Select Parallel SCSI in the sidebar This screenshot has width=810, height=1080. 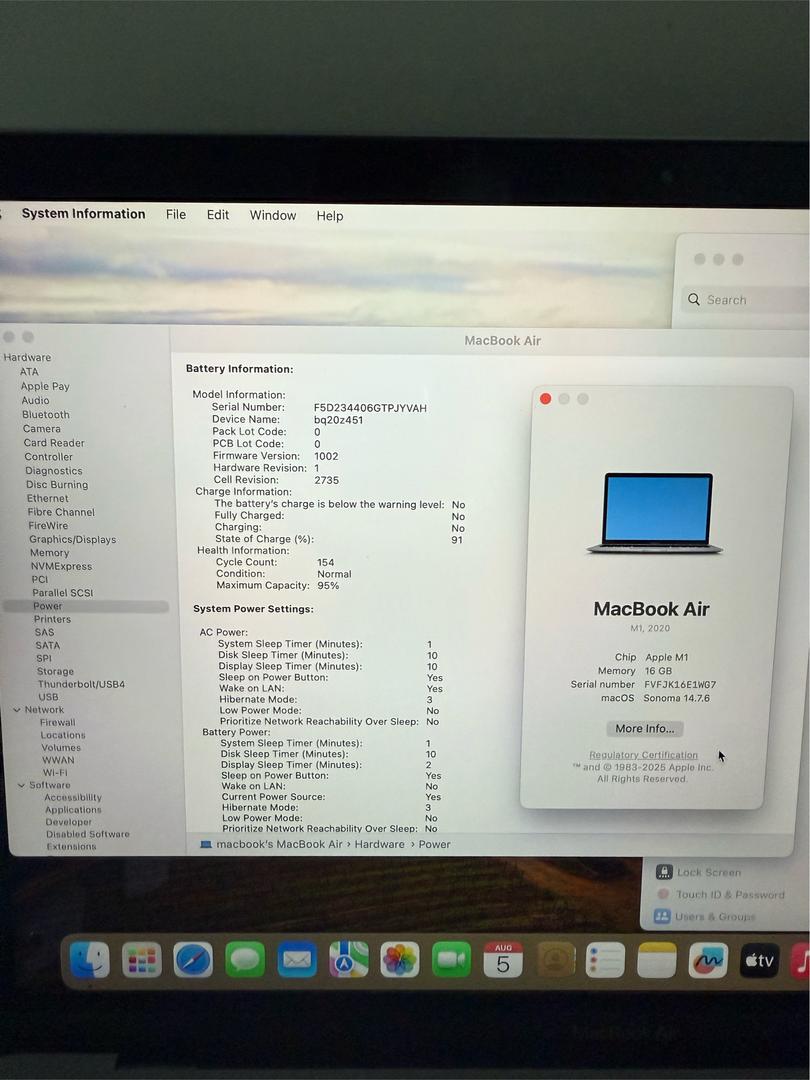tap(63, 593)
